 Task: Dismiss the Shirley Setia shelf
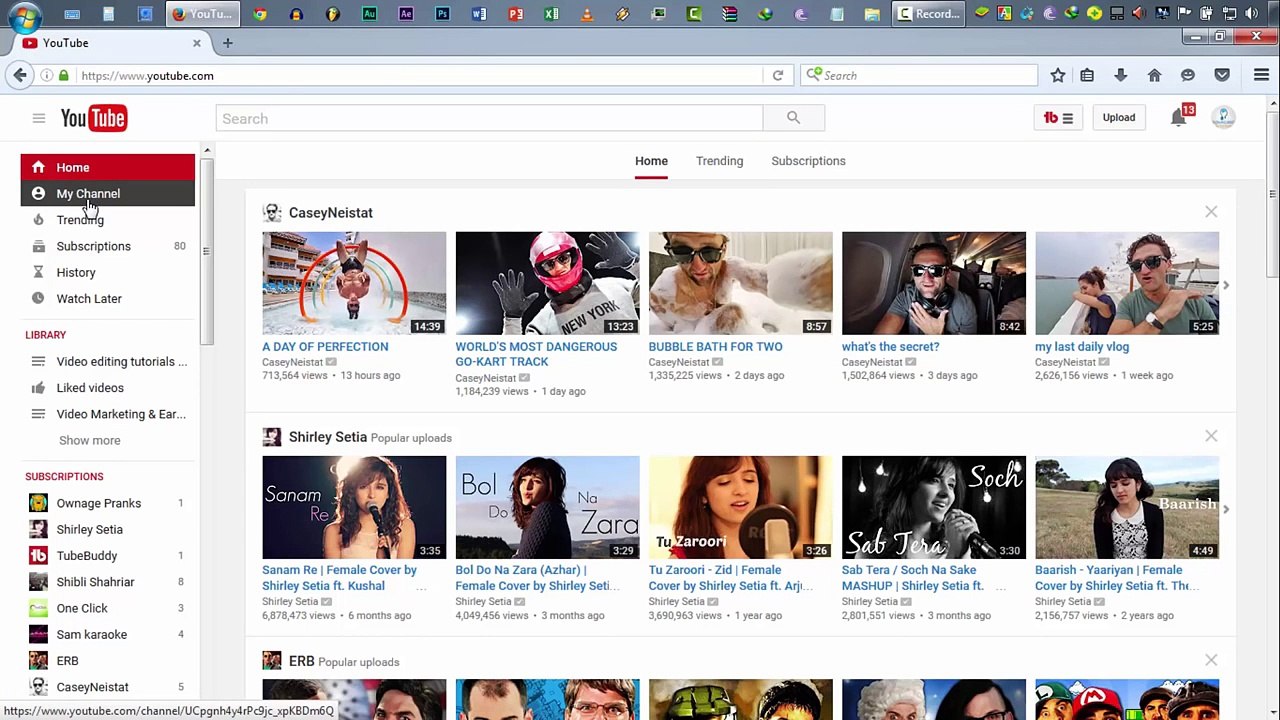tap(1211, 436)
